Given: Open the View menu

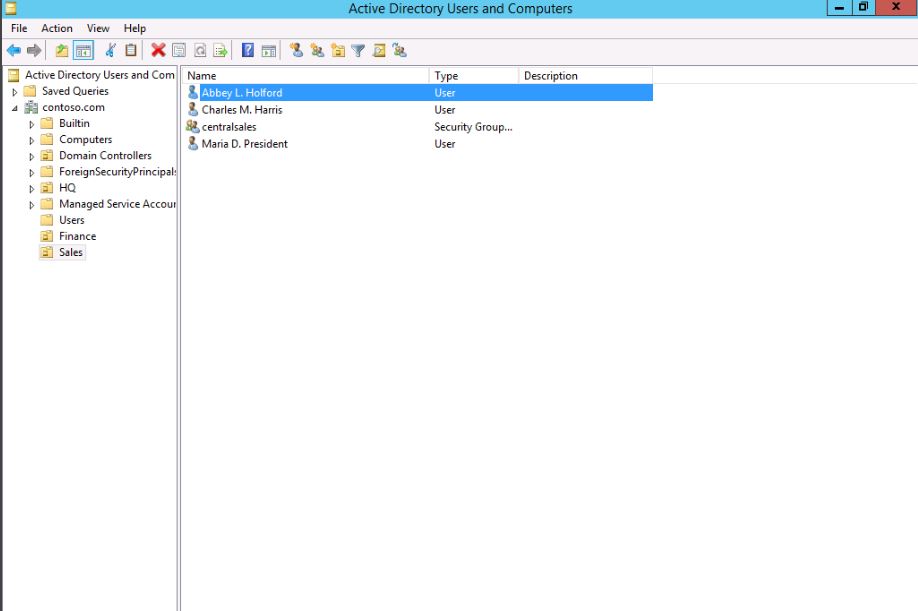Looking at the screenshot, I should point(98,28).
